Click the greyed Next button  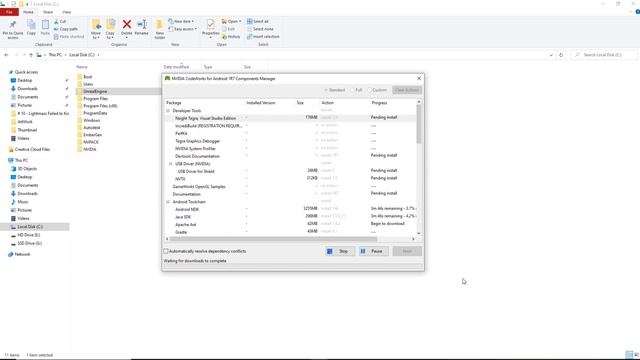(x=407, y=251)
